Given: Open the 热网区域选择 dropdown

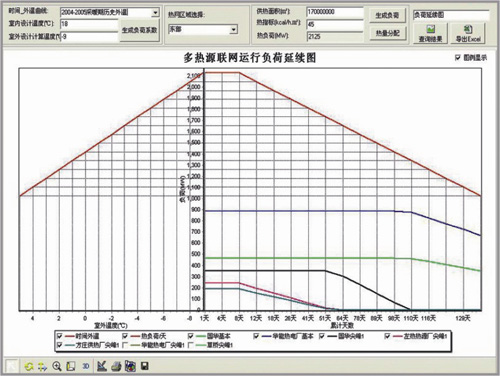Looking at the screenshot, I should 234,30.
